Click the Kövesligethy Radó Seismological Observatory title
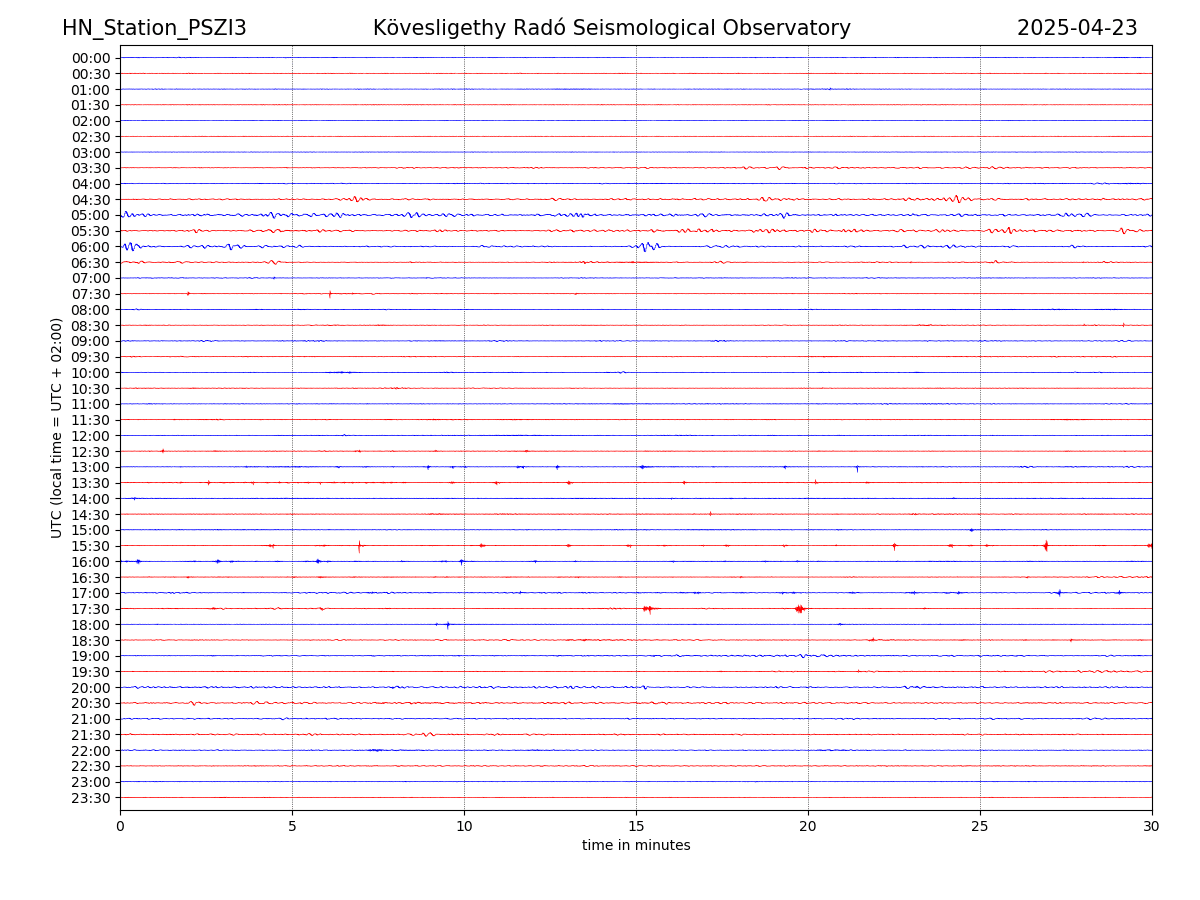This screenshot has width=1200, height=900. pyautogui.click(x=611, y=28)
